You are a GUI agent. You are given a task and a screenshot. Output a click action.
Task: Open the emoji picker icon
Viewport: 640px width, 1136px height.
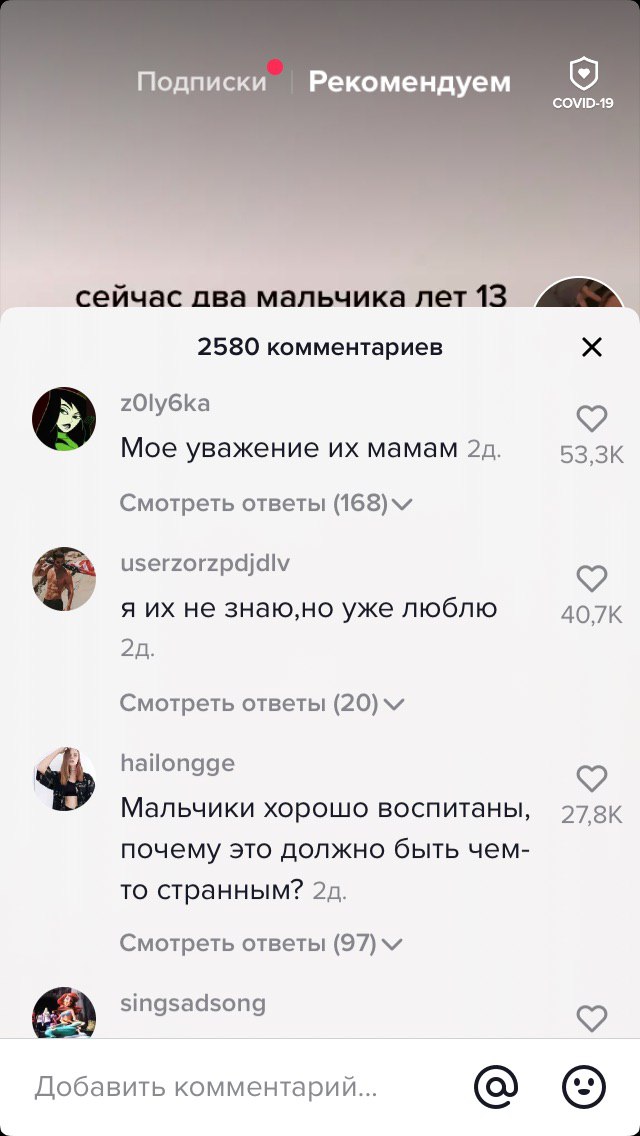584,1086
